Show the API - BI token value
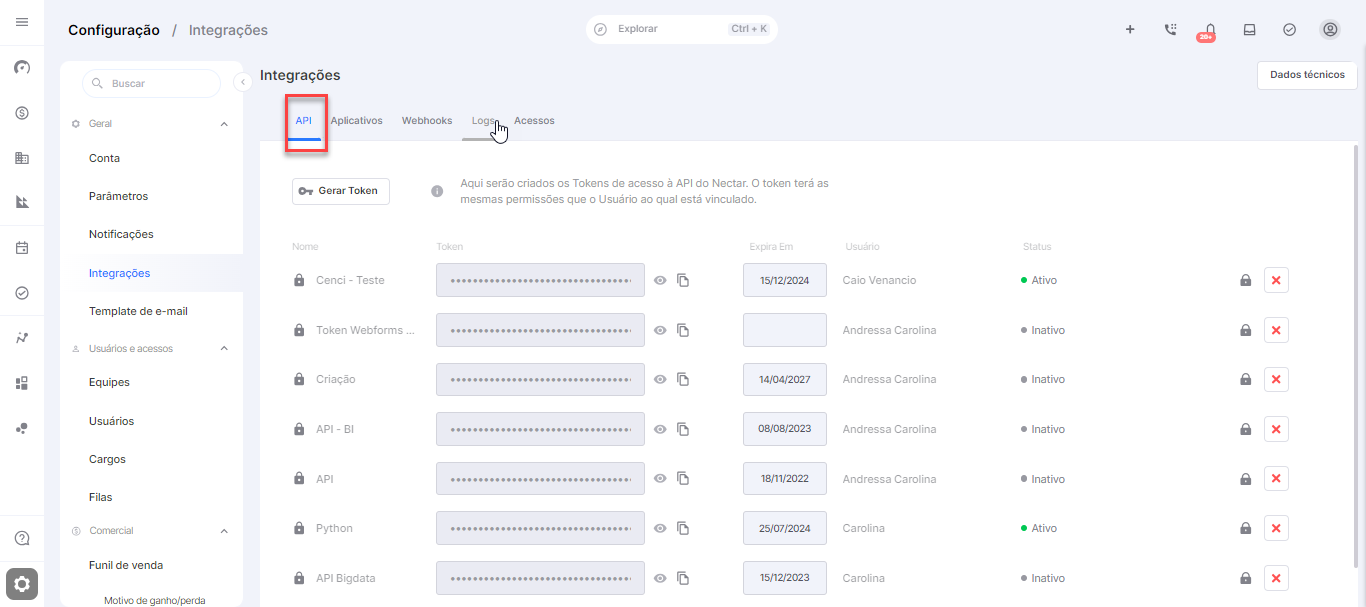This screenshot has width=1366, height=607. [x=660, y=429]
